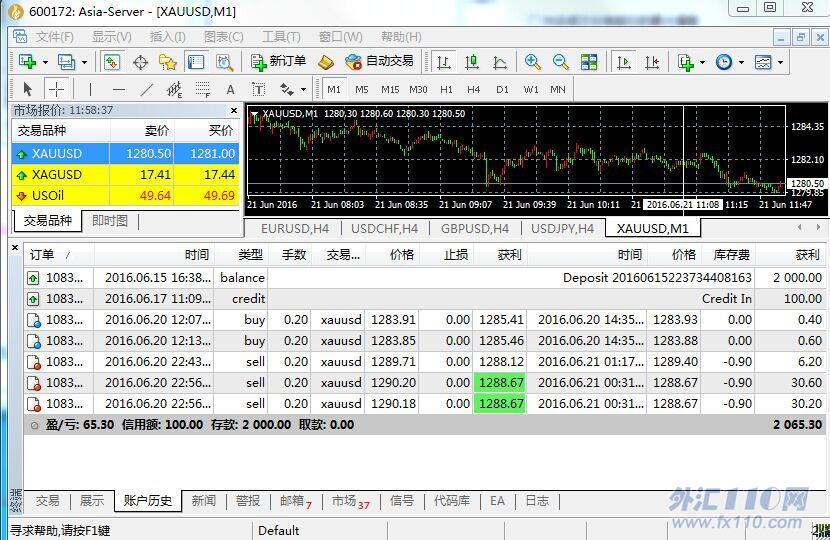Zoom out on the chart

point(561,62)
